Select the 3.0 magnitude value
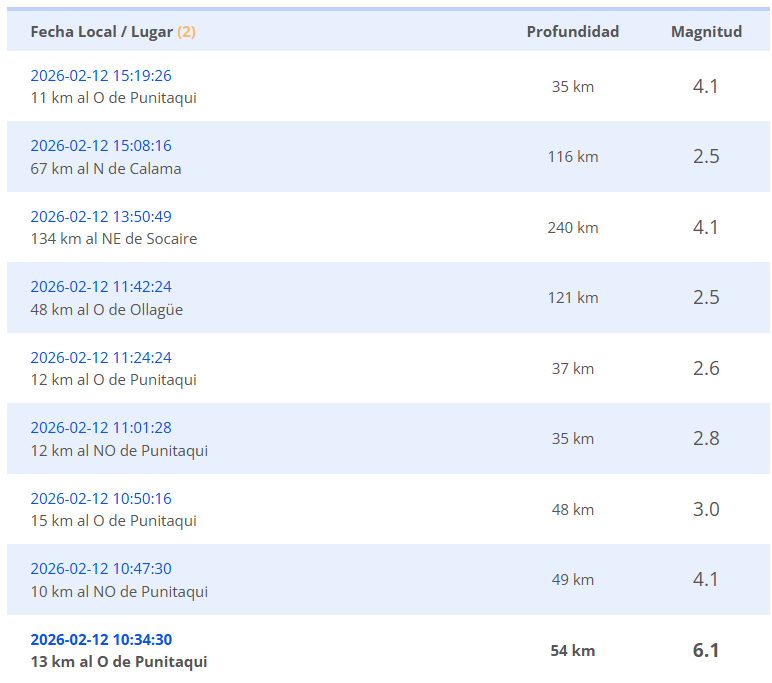 click(x=706, y=510)
